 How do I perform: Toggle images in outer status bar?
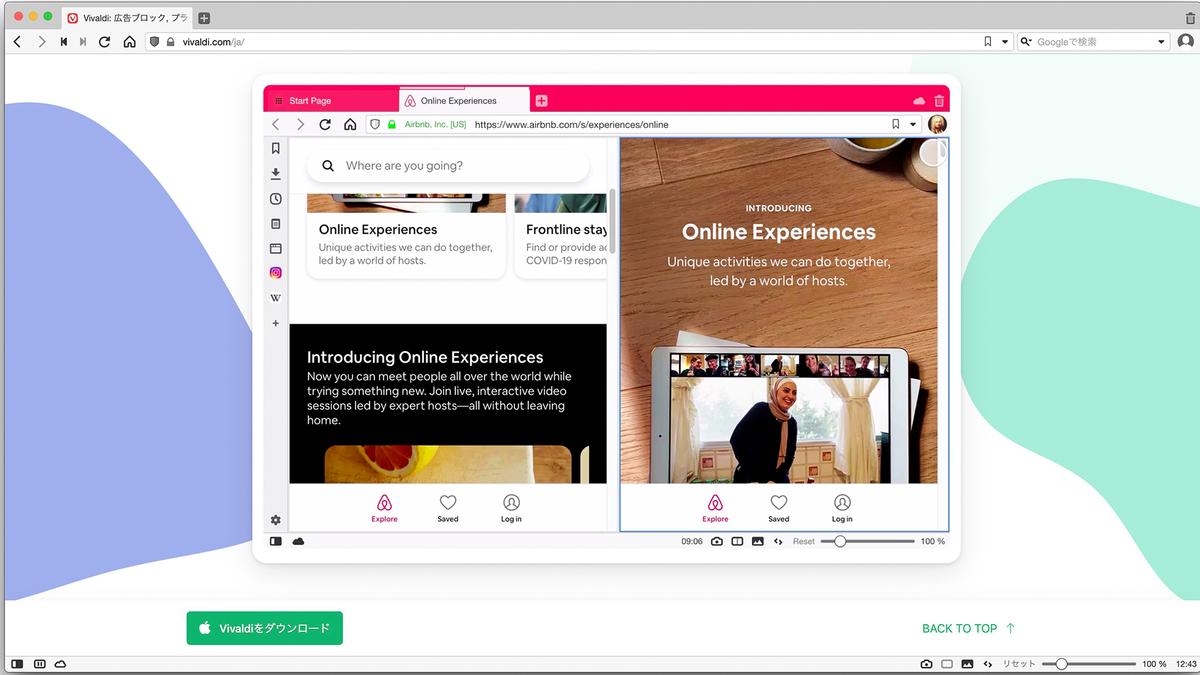[x=967, y=664]
